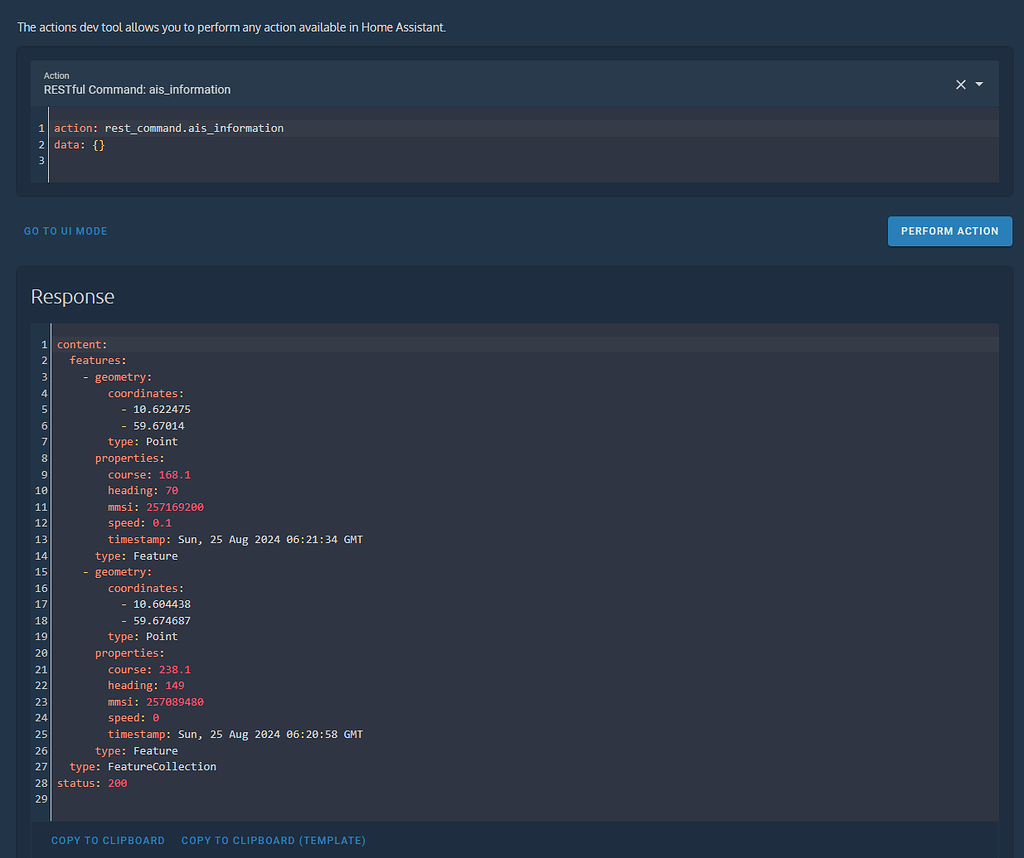Click the coordinate value 10.604438

(x=162, y=604)
